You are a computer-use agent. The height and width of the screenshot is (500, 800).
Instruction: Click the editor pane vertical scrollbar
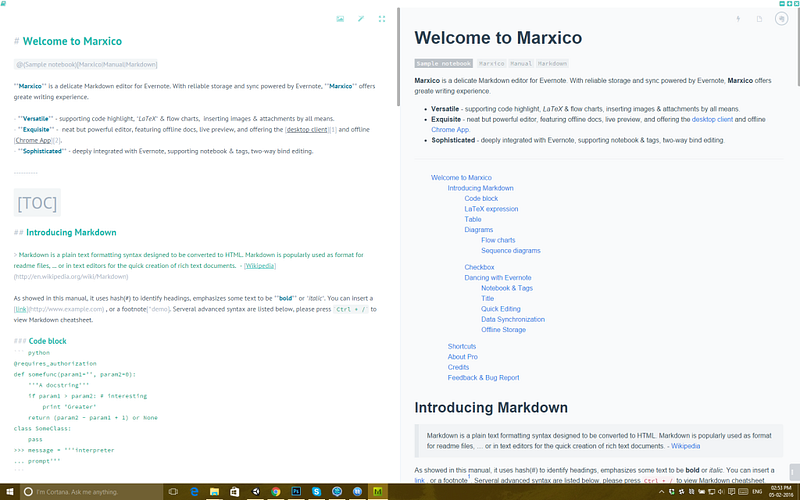[x=398, y=57]
